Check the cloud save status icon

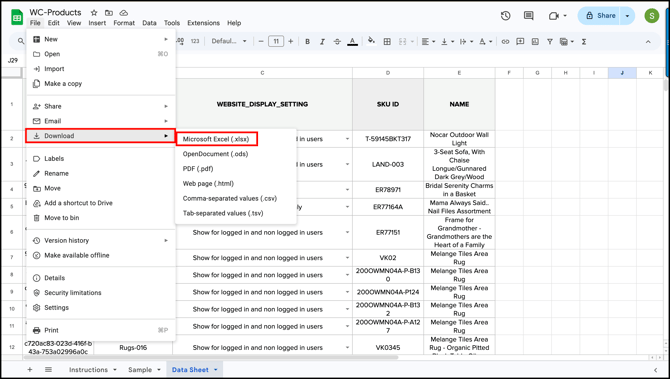pos(123,12)
